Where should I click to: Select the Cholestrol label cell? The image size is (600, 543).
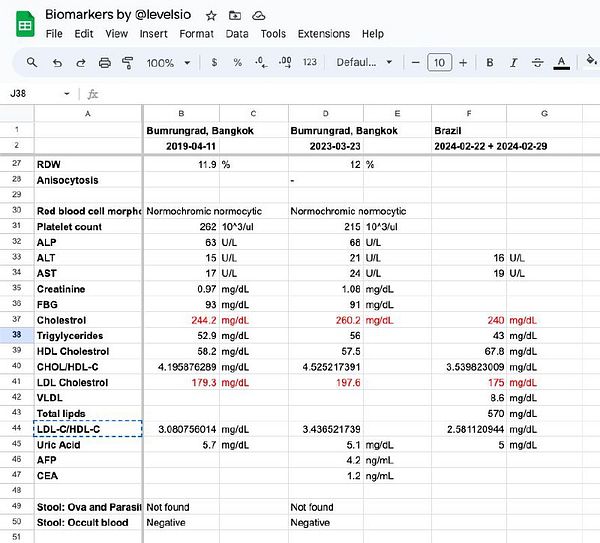click(88, 320)
